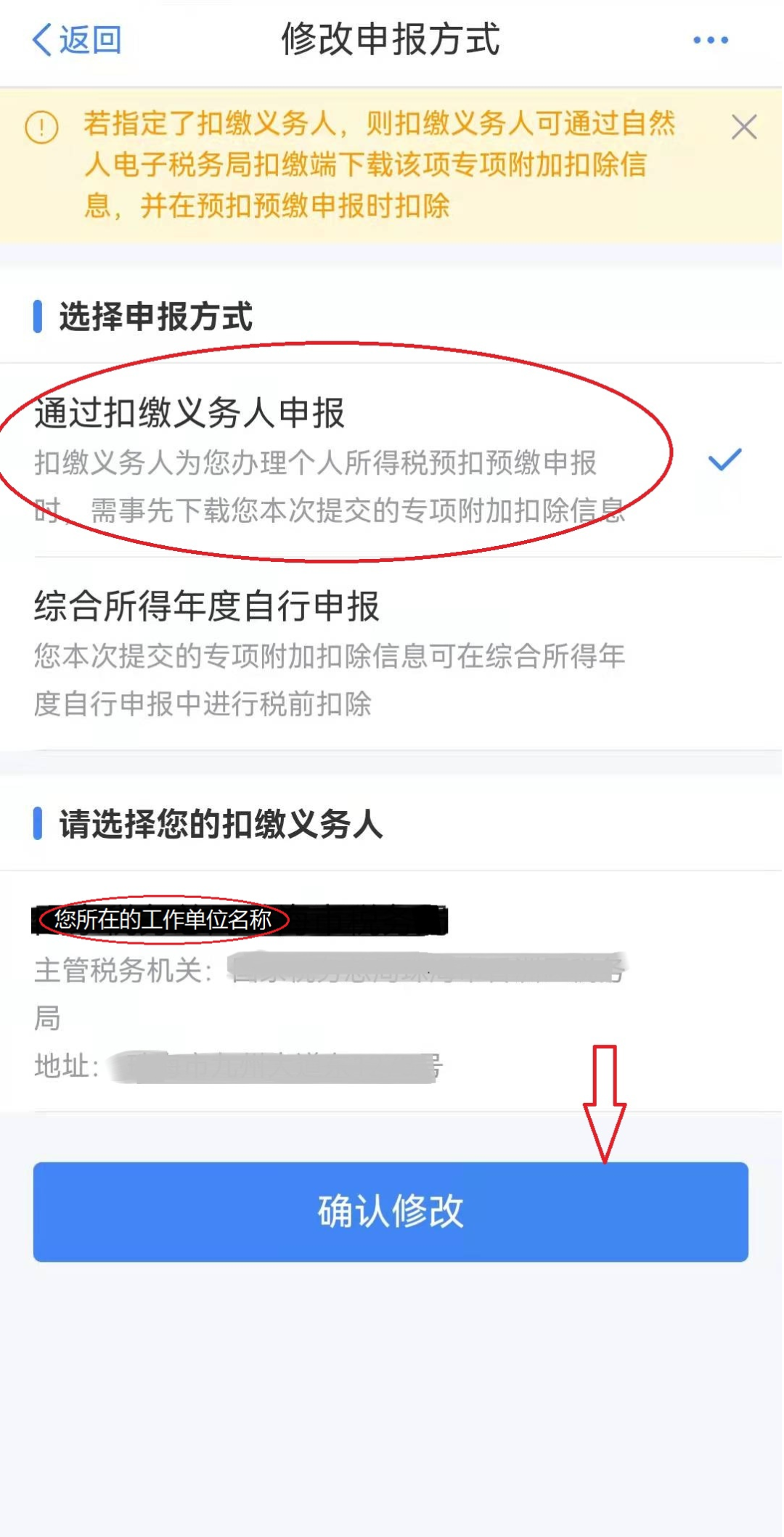The width and height of the screenshot is (784, 1537).
Task: Tap the back chevron arrow icon
Action: [41, 40]
